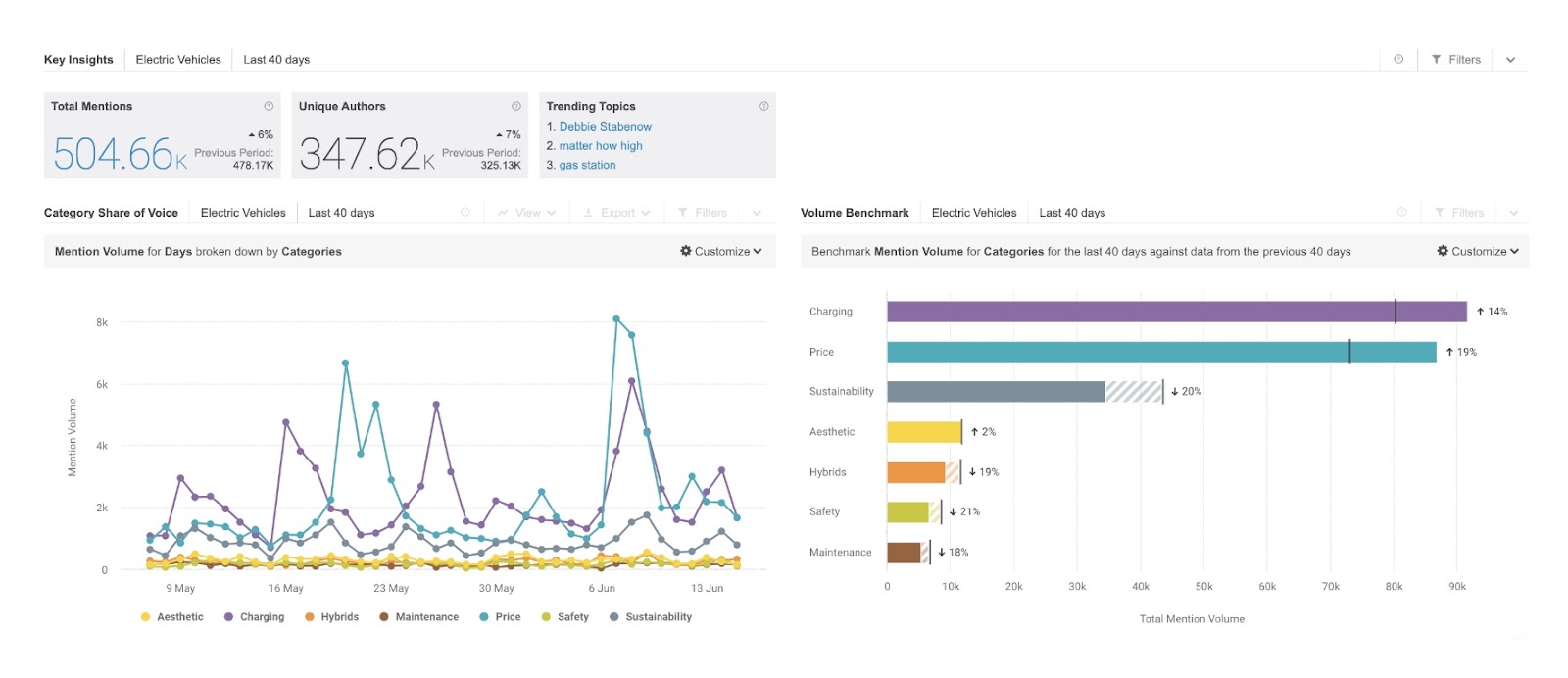Select Electric Vehicles tab in Key Insights

pyautogui.click(x=178, y=60)
